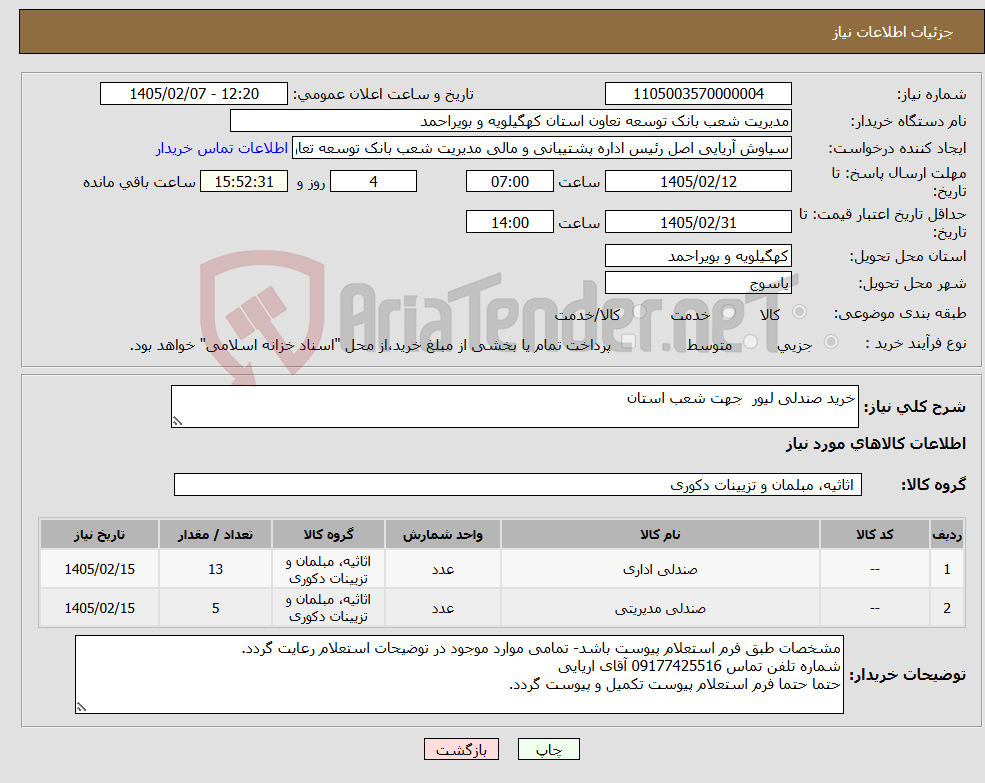Select the متوسط purchase type radio
Viewport: 985px width, 783px height.
point(750,342)
